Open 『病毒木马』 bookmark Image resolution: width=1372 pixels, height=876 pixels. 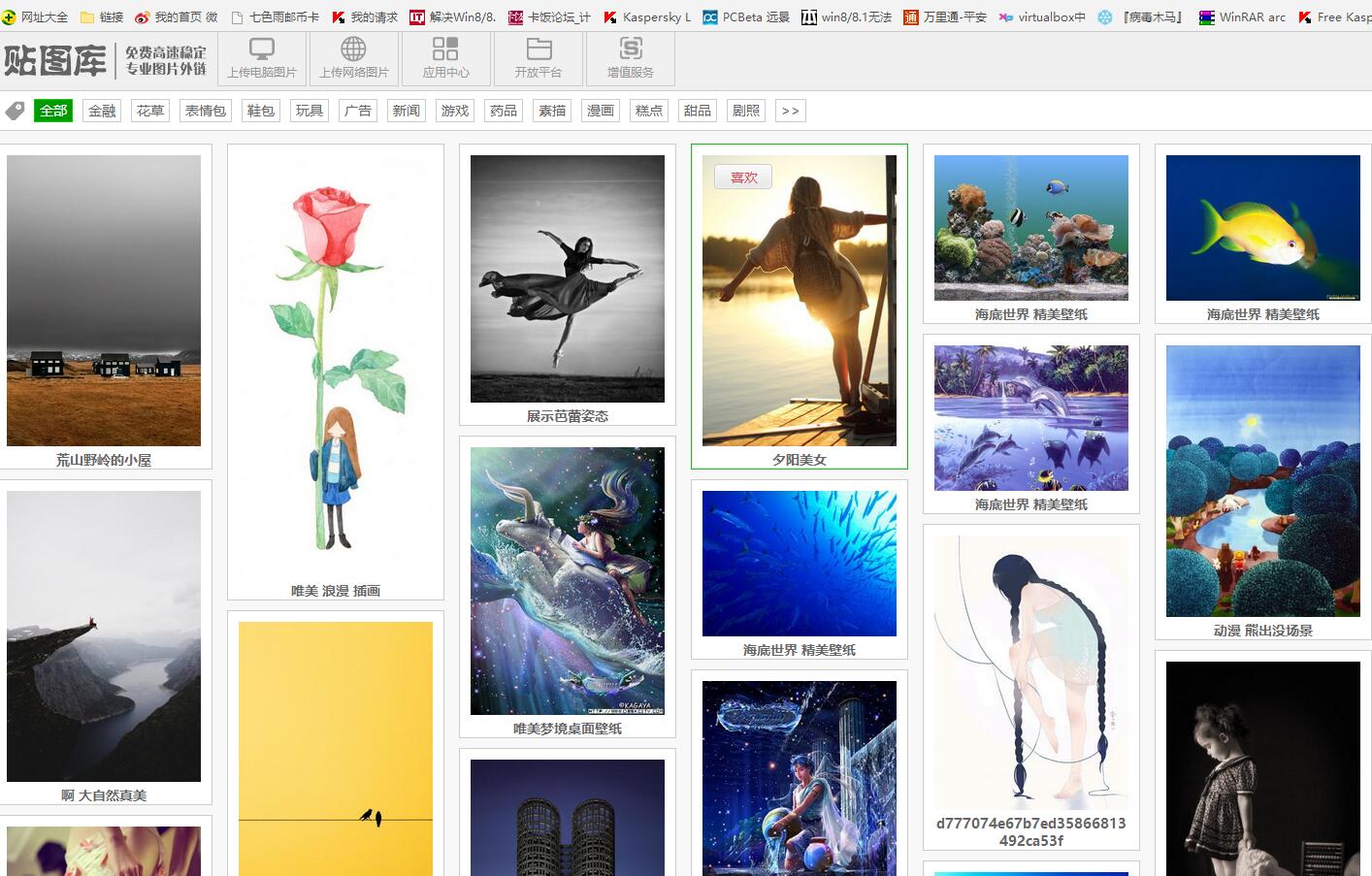click(1142, 16)
